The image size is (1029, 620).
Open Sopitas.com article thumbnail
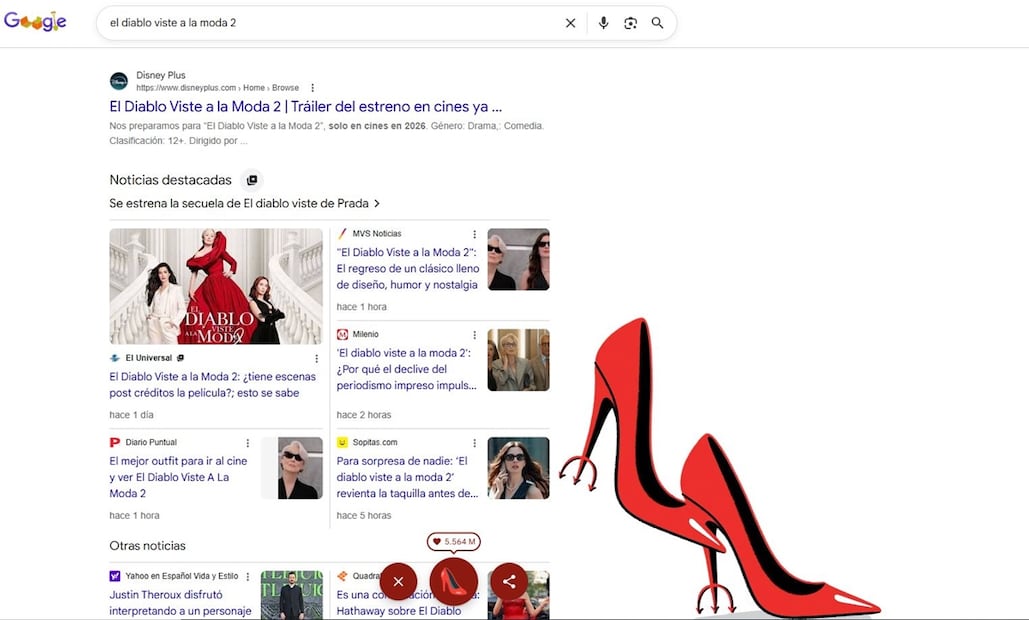(518, 468)
